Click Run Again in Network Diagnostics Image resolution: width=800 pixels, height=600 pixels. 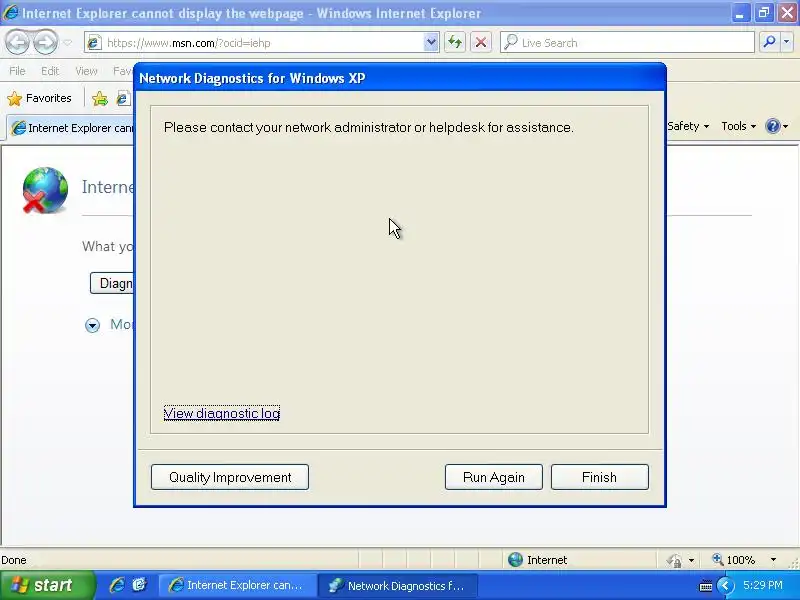click(x=493, y=477)
